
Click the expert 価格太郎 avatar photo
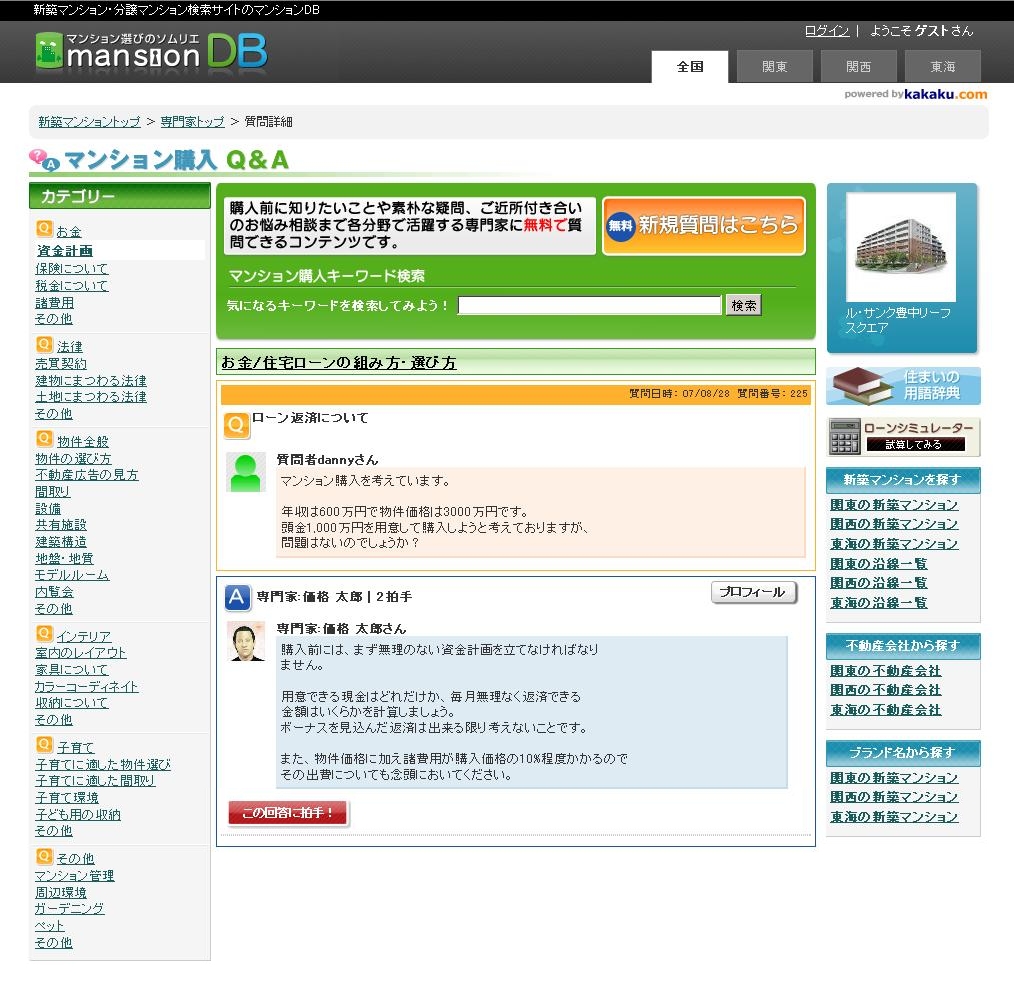tap(245, 641)
